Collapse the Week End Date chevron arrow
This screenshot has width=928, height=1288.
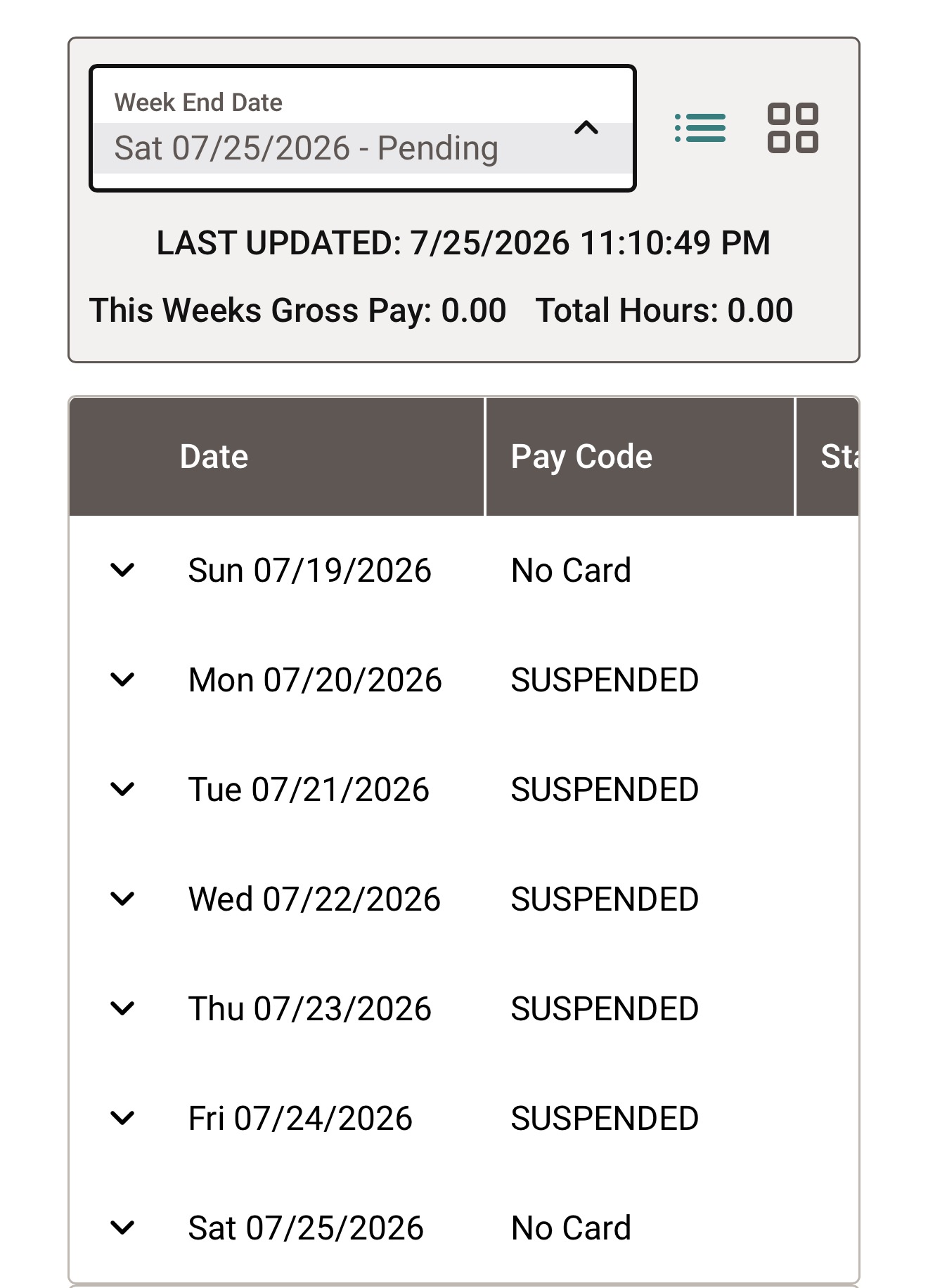click(x=586, y=128)
